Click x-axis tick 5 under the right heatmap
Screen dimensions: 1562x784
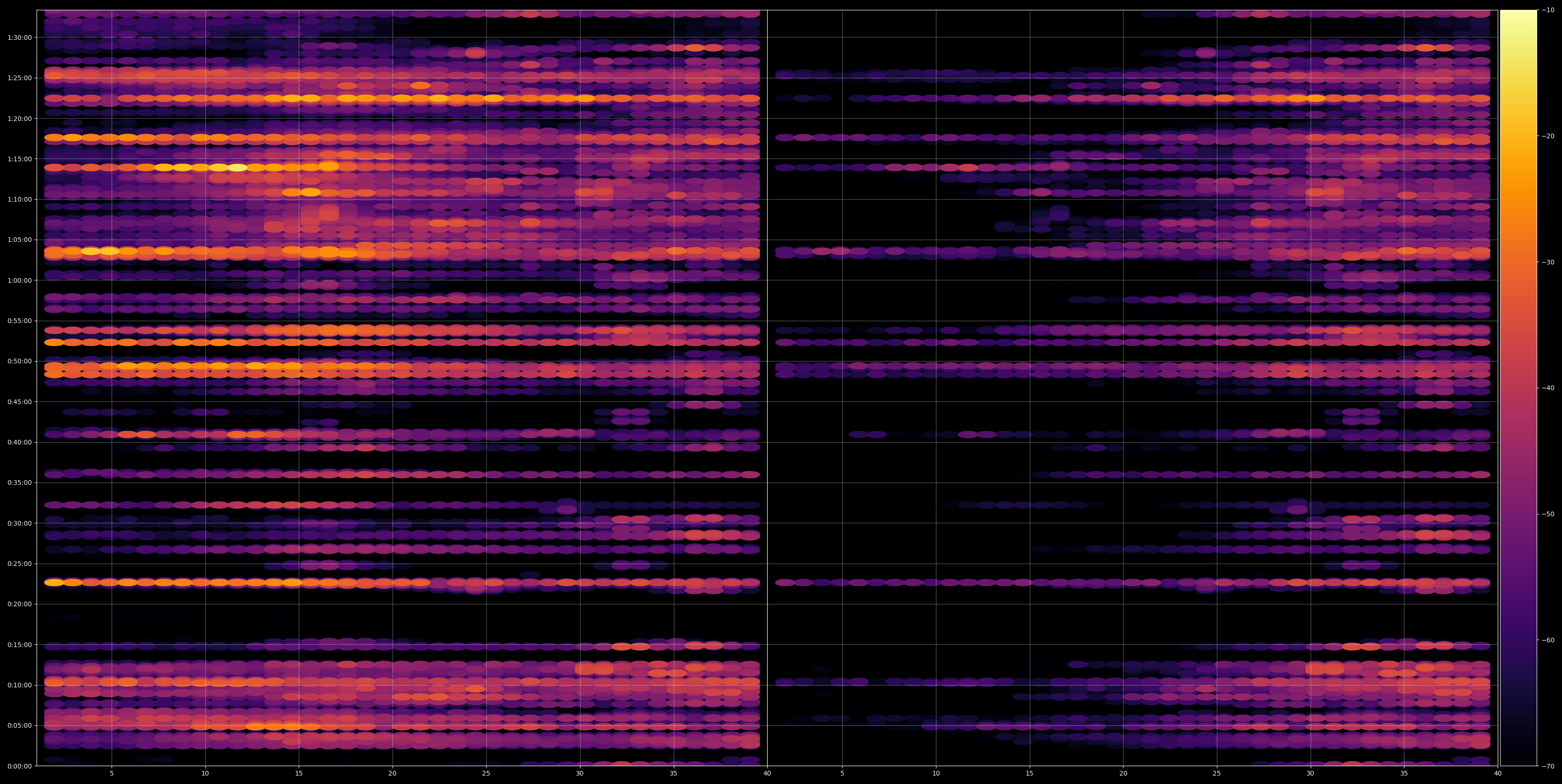[x=842, y=774]
